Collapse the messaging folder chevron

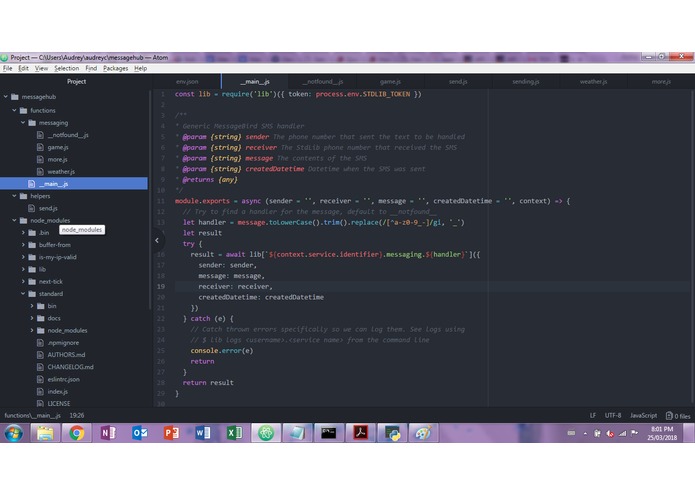[23, 123]
